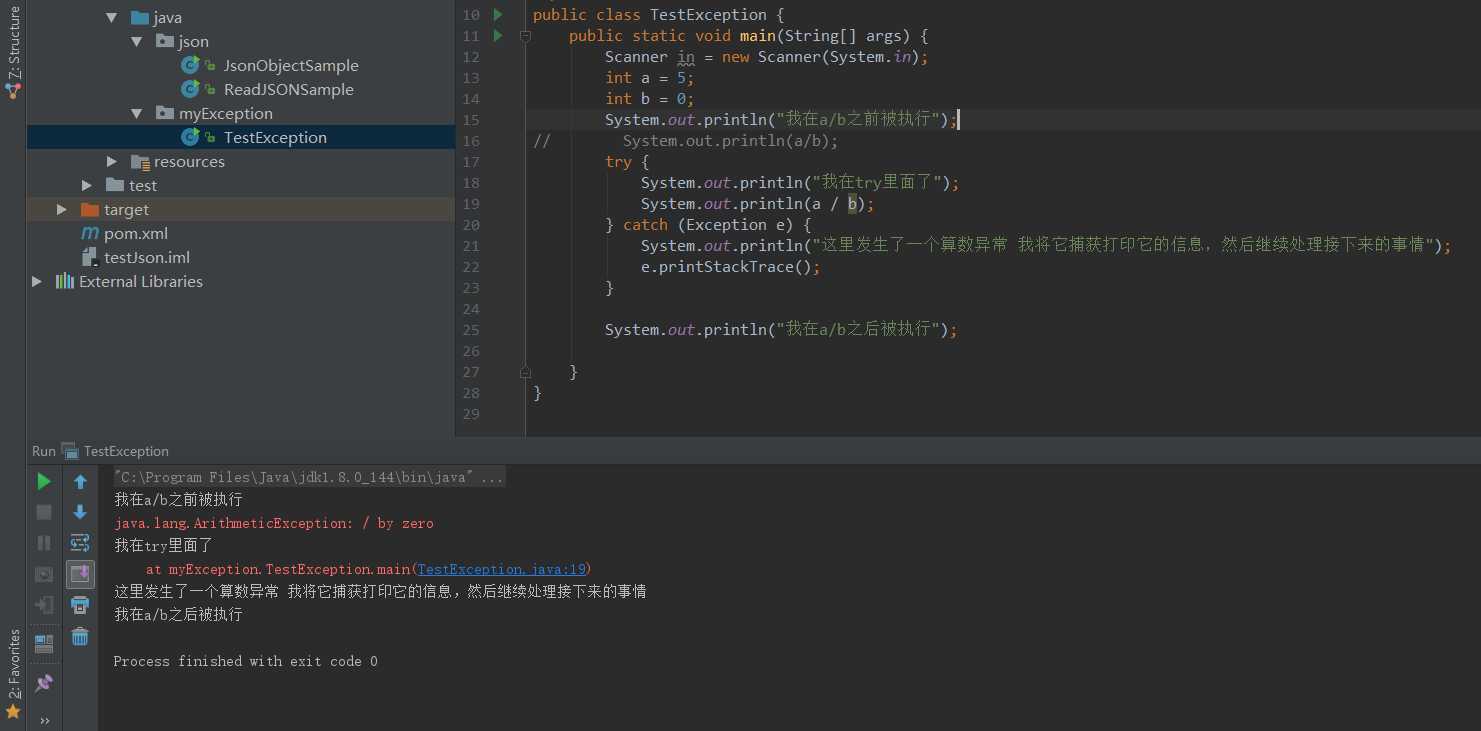Rerun TestException with green play button
The image size is (1481, 731).
point(44,482)
